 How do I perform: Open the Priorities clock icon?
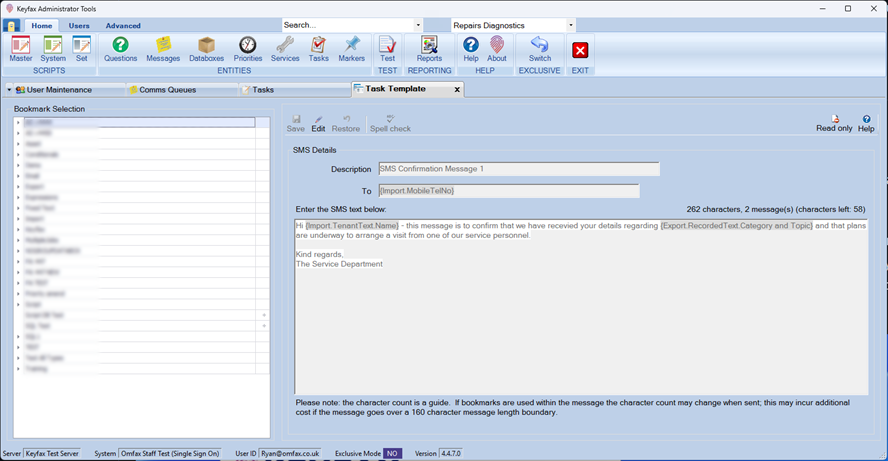click(x=248, y=49)
